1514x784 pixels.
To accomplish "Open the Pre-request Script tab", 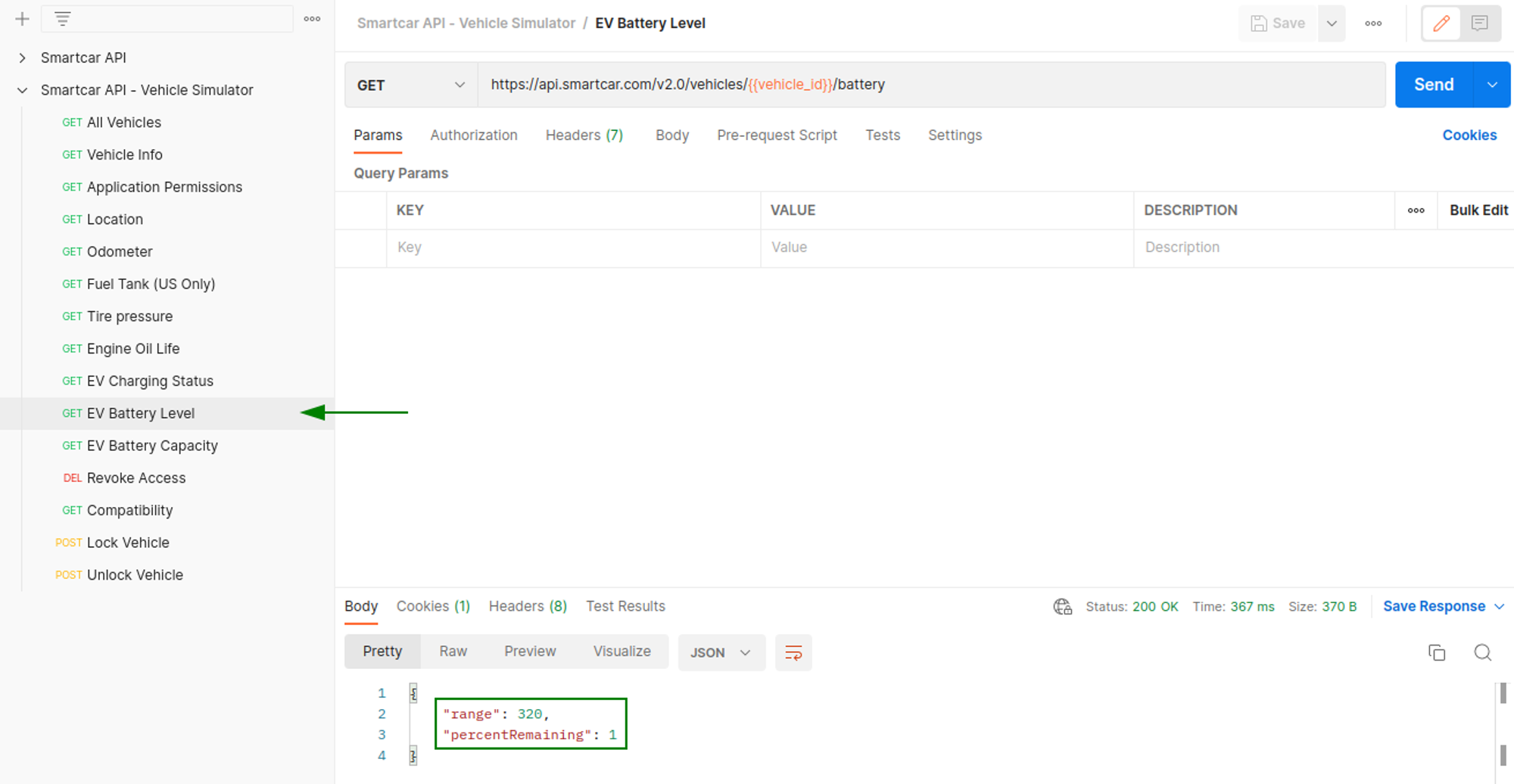I will coord(777,135).
